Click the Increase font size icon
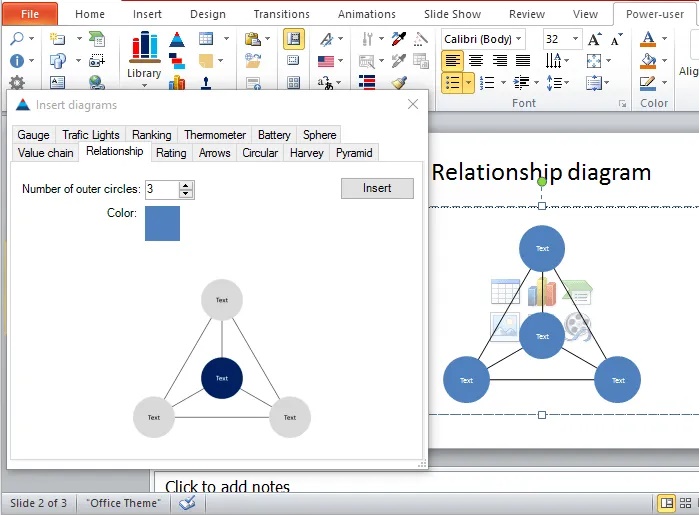The height and width of the screenshot is (515, 700). pyautogui.click(x=594, y=39)
